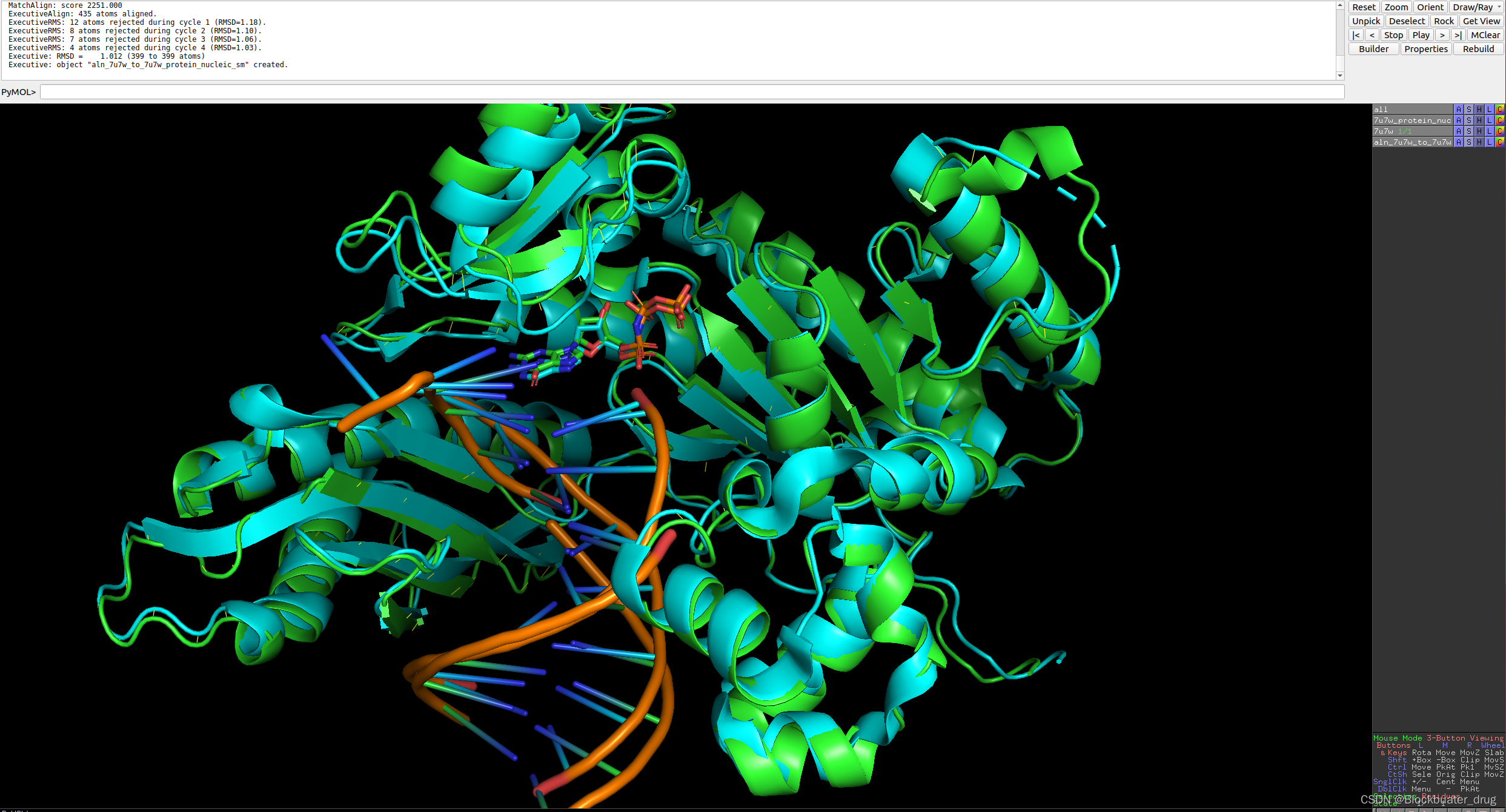Click the Deselect button
Viewport: 1506px width, 812px height.
click(x=1407, y=21)
